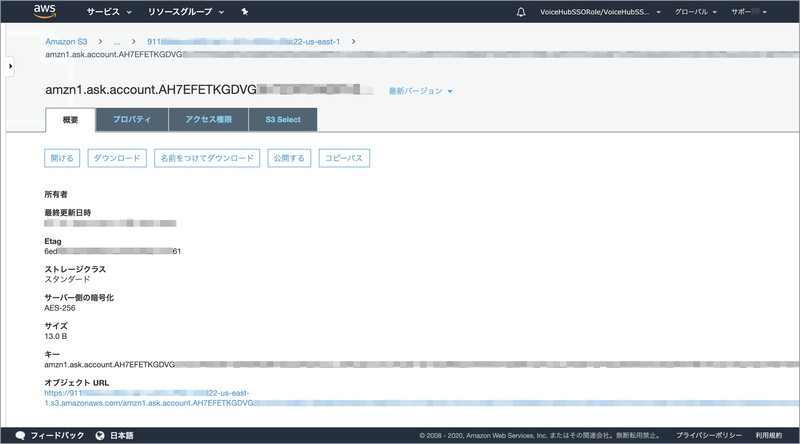Switch to the アクセス権限 tab
The width and height of the screenshot is (800, 444).
tap(209, 119)
